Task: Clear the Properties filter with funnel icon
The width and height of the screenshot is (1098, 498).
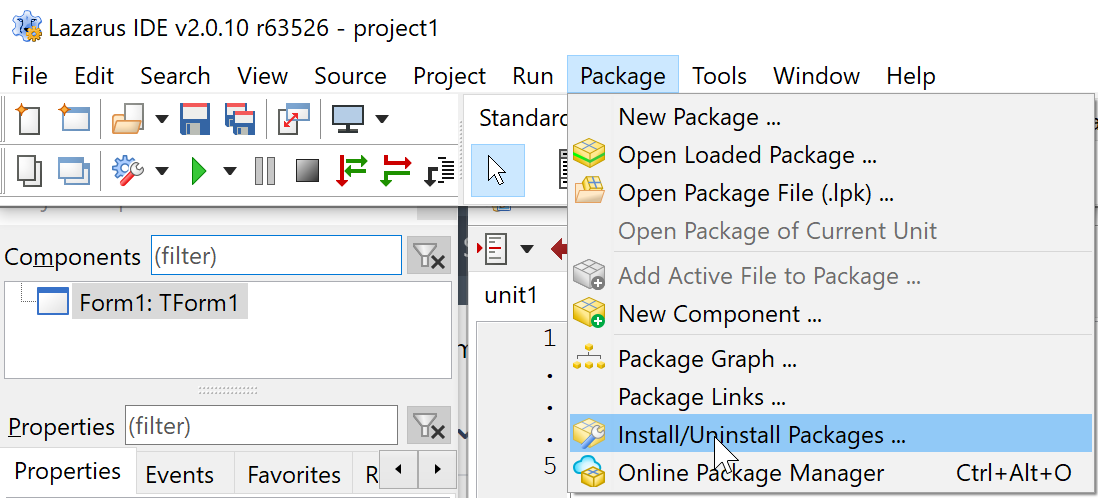Action: (429, 426)
